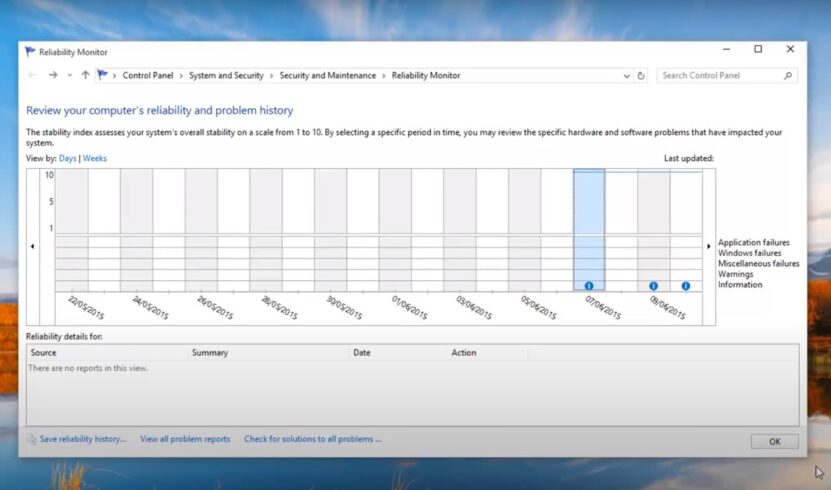
Task: Click the Warnings legend label
Action: [x=736, y=274]
